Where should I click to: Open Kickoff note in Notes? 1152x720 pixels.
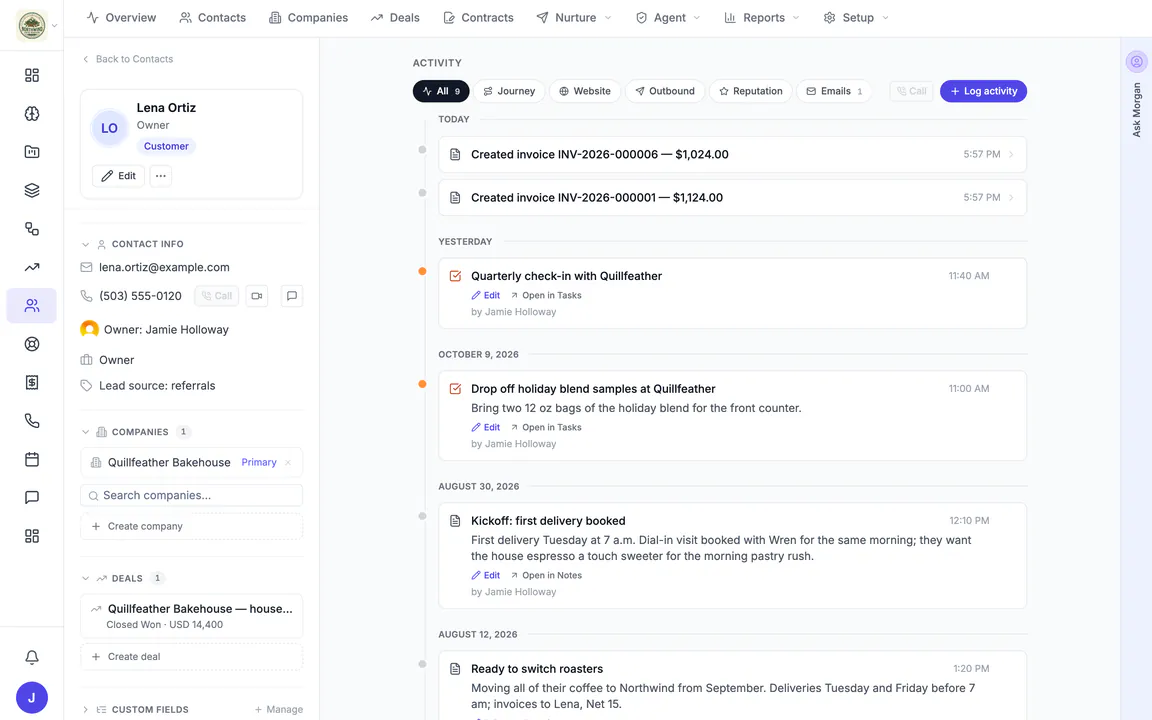click(546, 575)
